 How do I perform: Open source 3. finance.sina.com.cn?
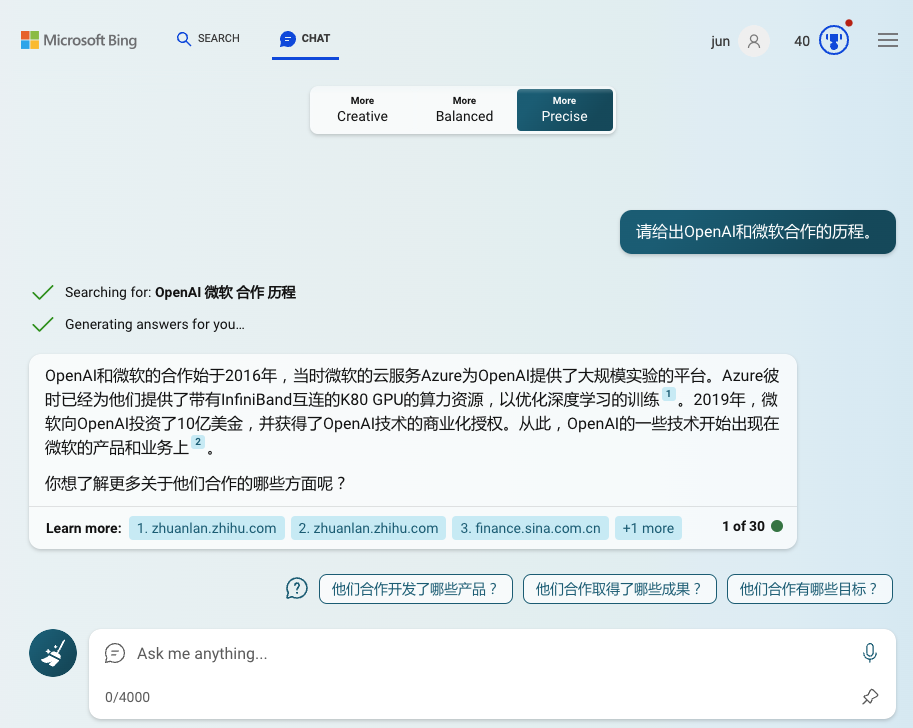[530, 528]
